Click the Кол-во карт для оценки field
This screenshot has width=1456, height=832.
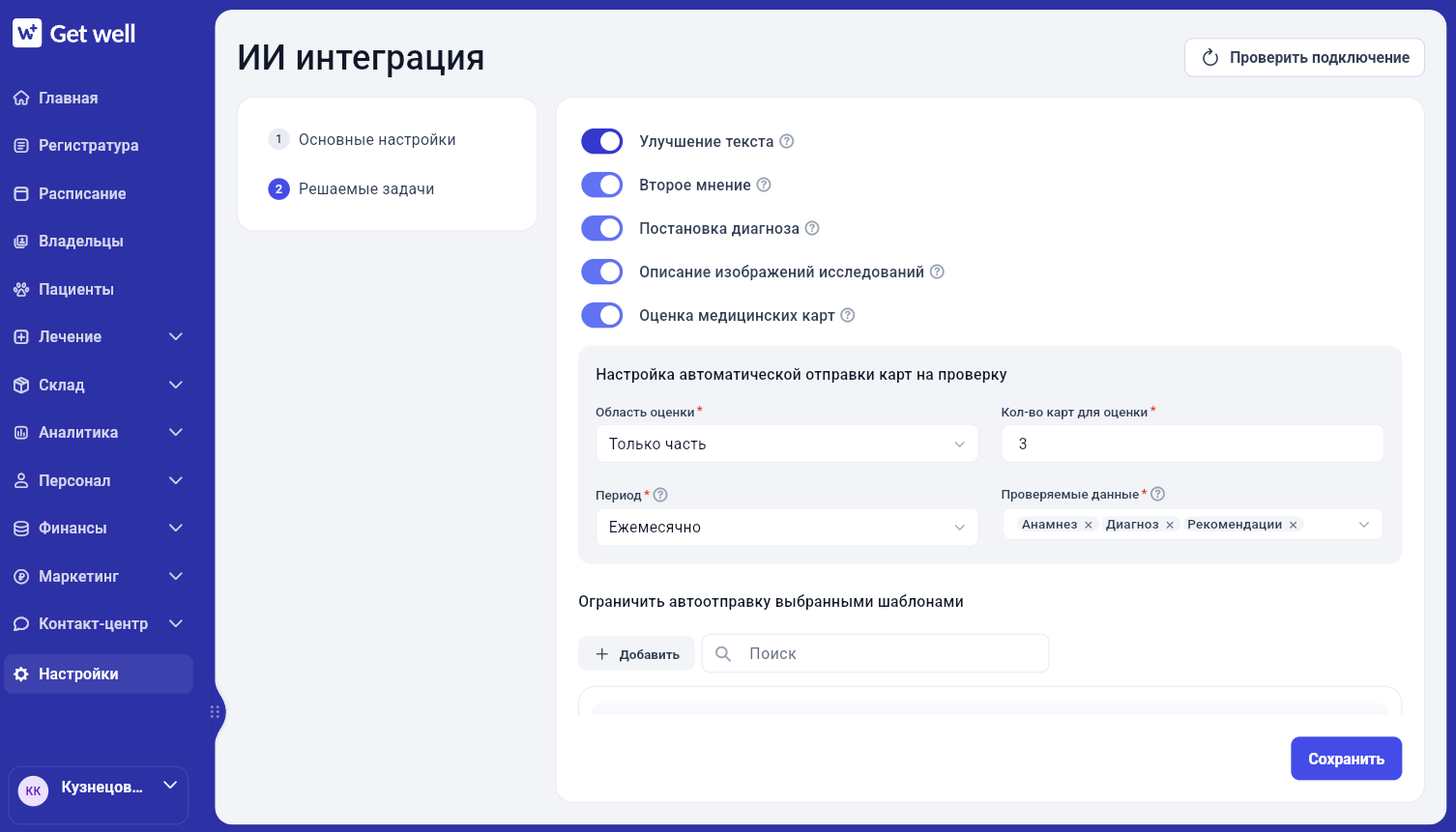coord(1192,445)
